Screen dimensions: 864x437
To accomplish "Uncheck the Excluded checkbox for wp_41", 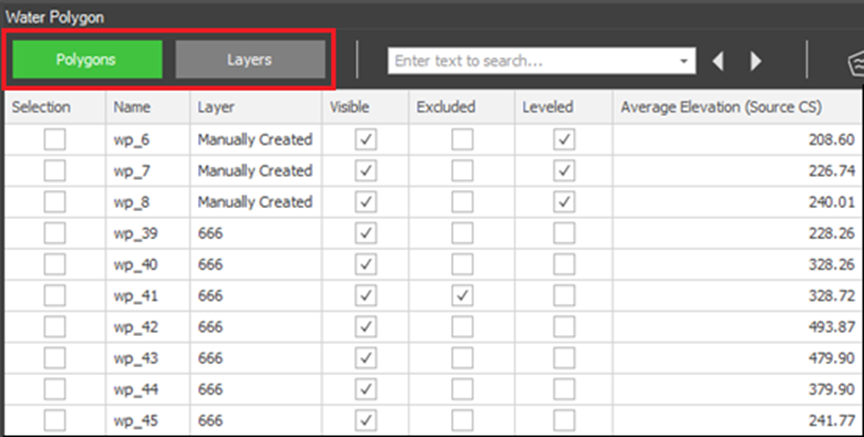I will click(x=462, y=295).
